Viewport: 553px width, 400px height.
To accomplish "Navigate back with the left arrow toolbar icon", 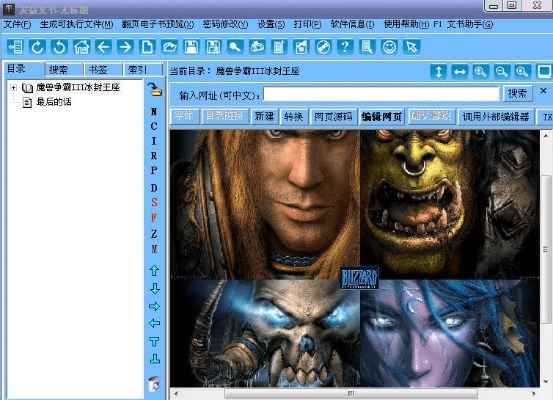I will point(103,47).
